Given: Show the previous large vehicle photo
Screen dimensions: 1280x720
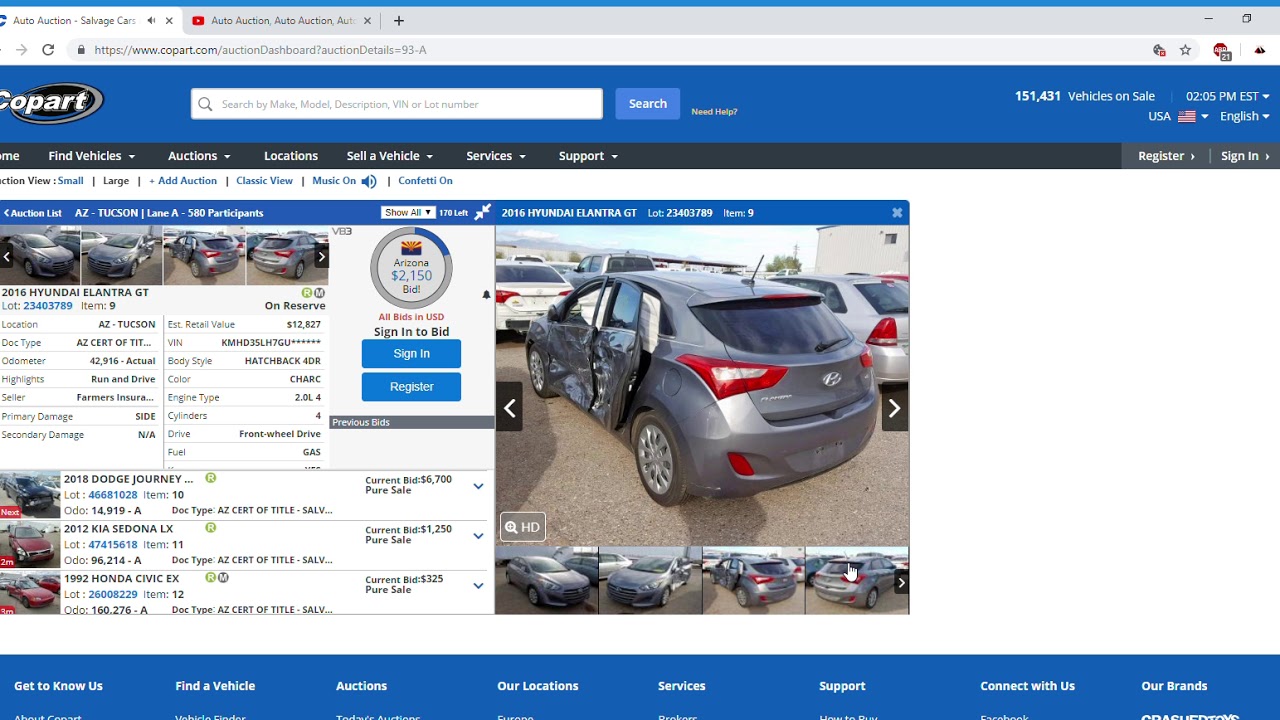Looking at the screenshot, I should [509, 408].
